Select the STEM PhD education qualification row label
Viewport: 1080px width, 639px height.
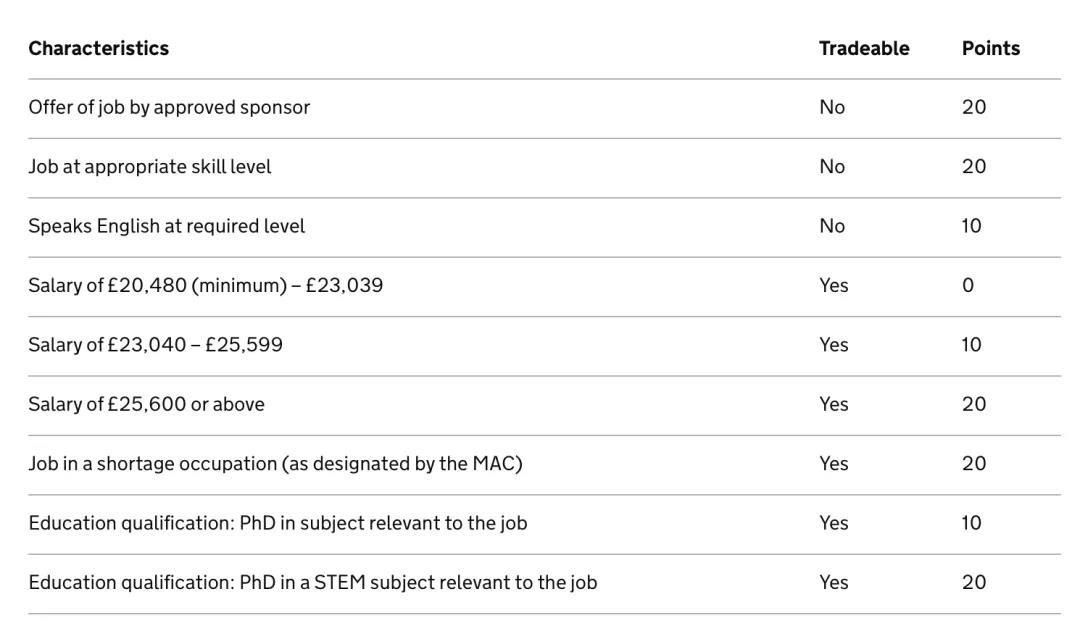click(312, 582)
